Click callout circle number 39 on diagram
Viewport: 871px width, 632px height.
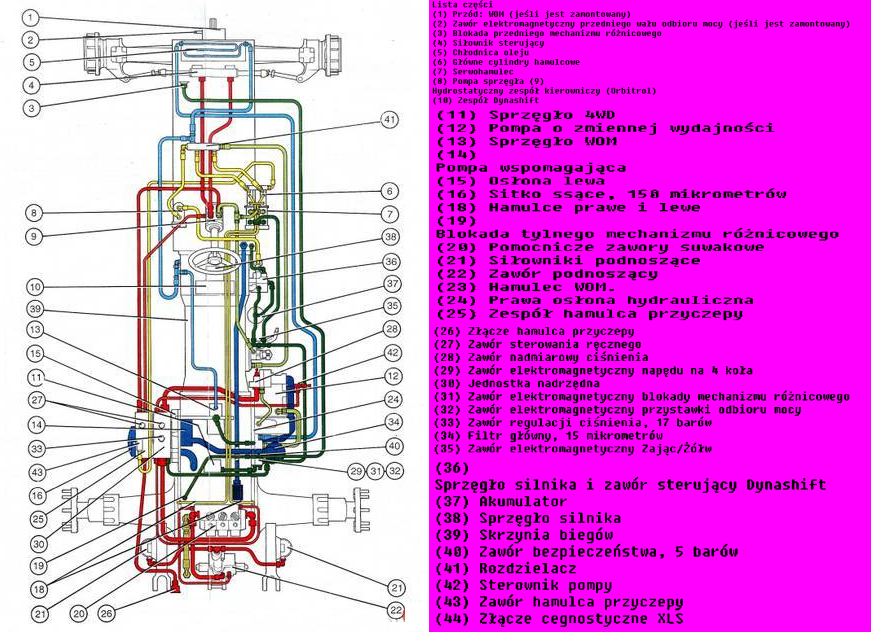tap(36, 310)
